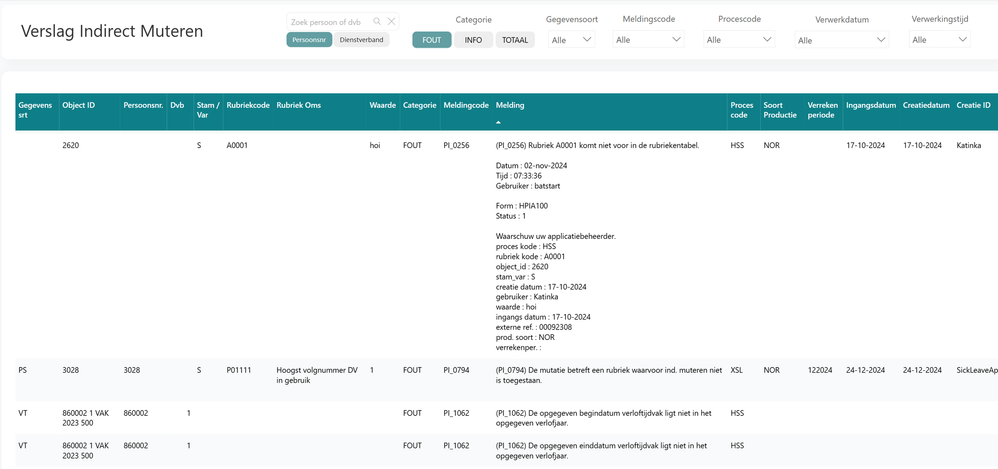998x469 pixels.
Task: Select the Persoonsnr search mode
Action: [309, 40]
